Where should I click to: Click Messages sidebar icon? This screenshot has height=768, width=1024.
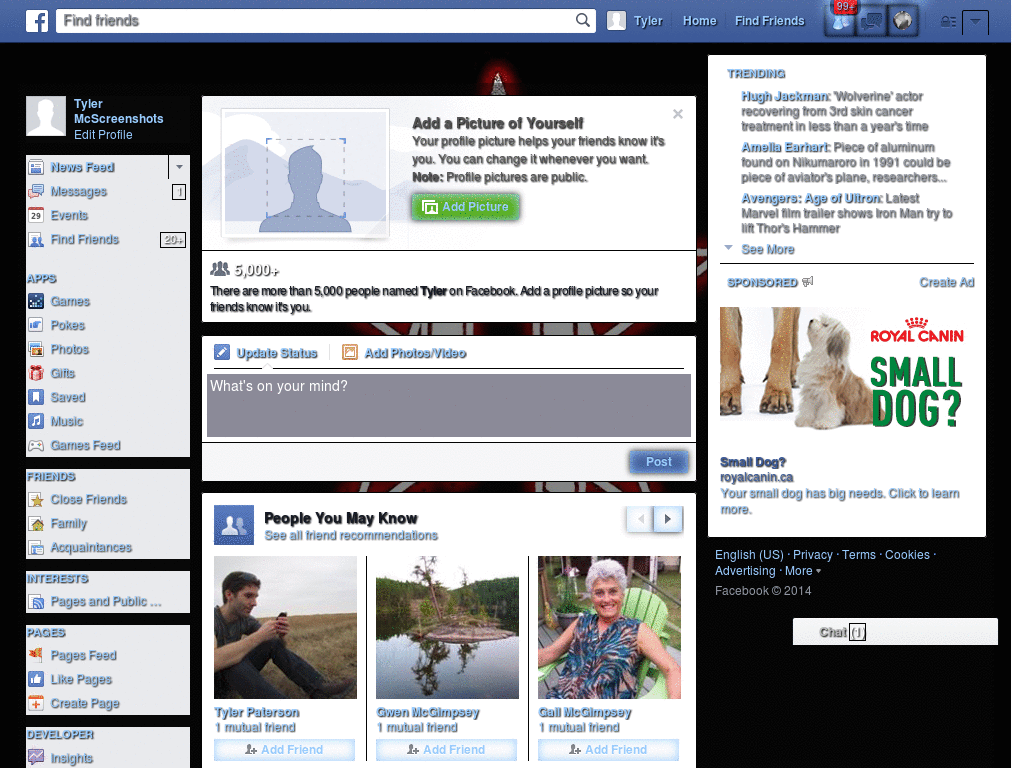pos(36,191)
